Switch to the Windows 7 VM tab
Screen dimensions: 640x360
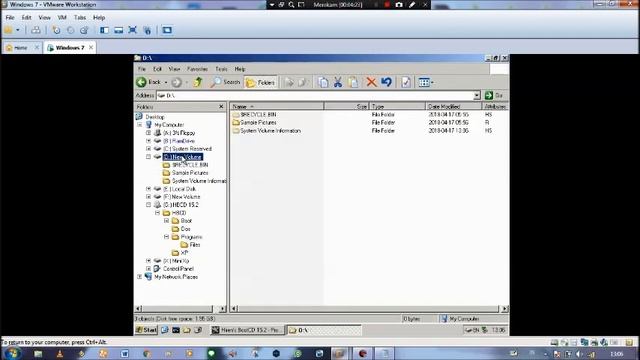70,48
